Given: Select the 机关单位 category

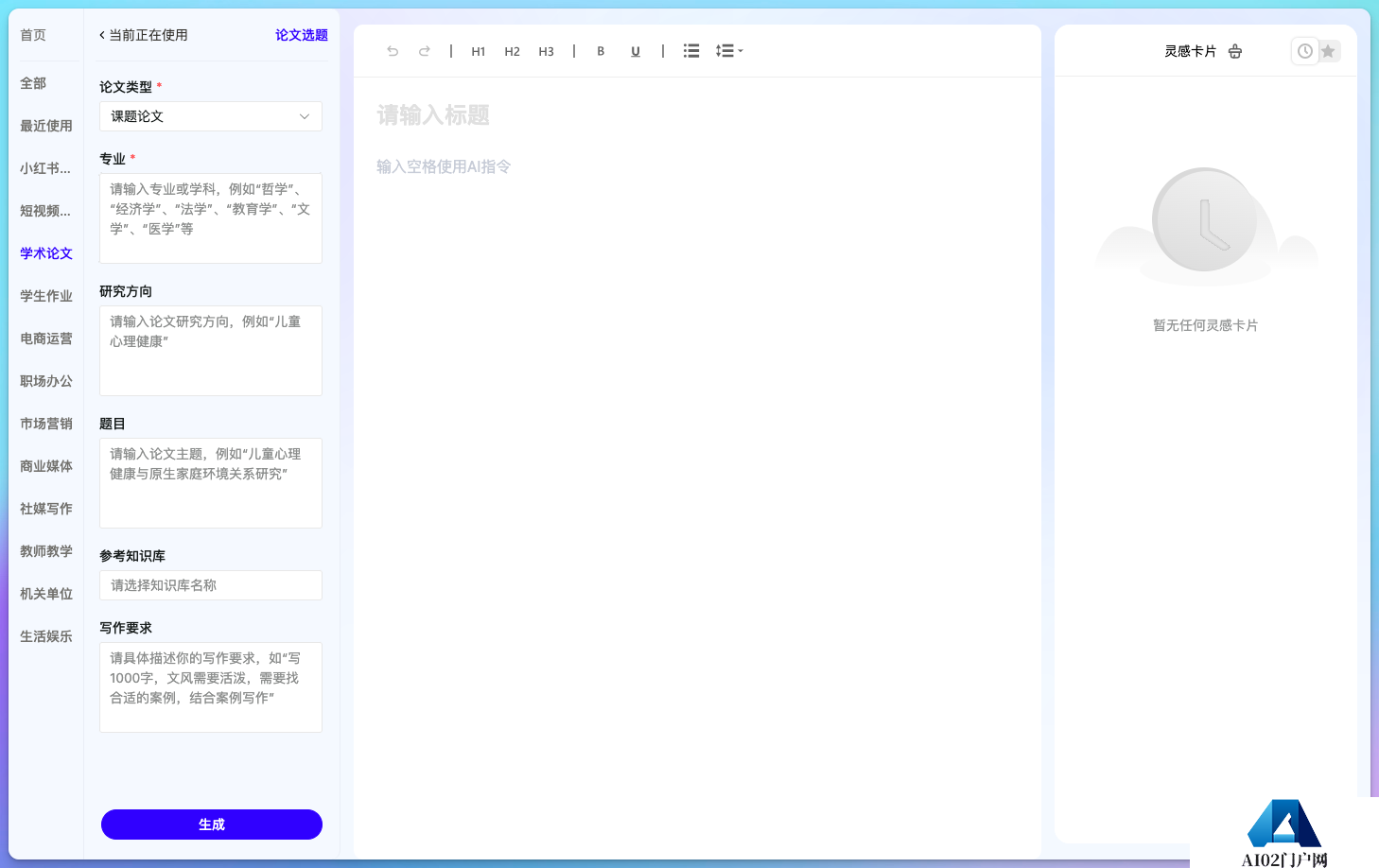Looking at the screenshot, I should pyautogui.click(x=46, y=594).
